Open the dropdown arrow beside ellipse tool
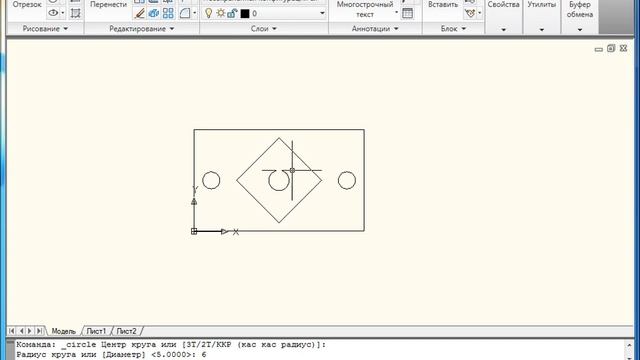This screenshot has width=640, height=360. click(63, 13)
